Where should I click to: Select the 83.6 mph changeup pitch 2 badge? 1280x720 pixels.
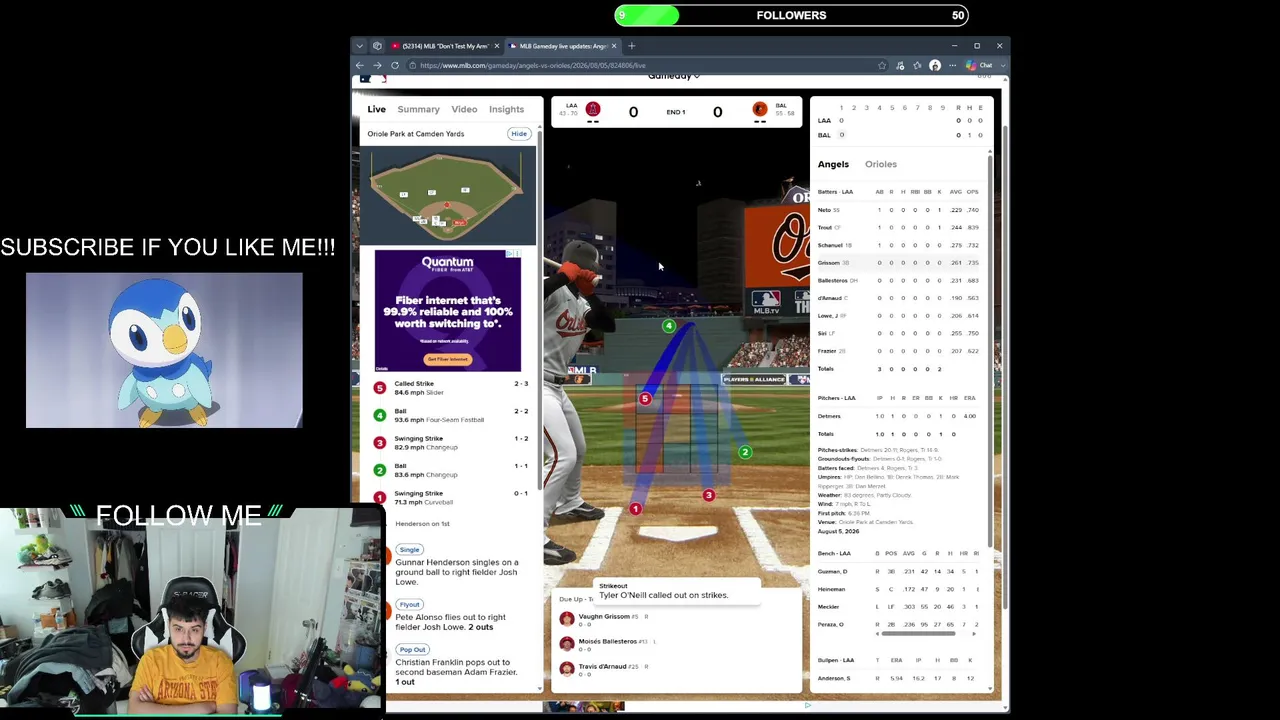(x=380, y=470)
